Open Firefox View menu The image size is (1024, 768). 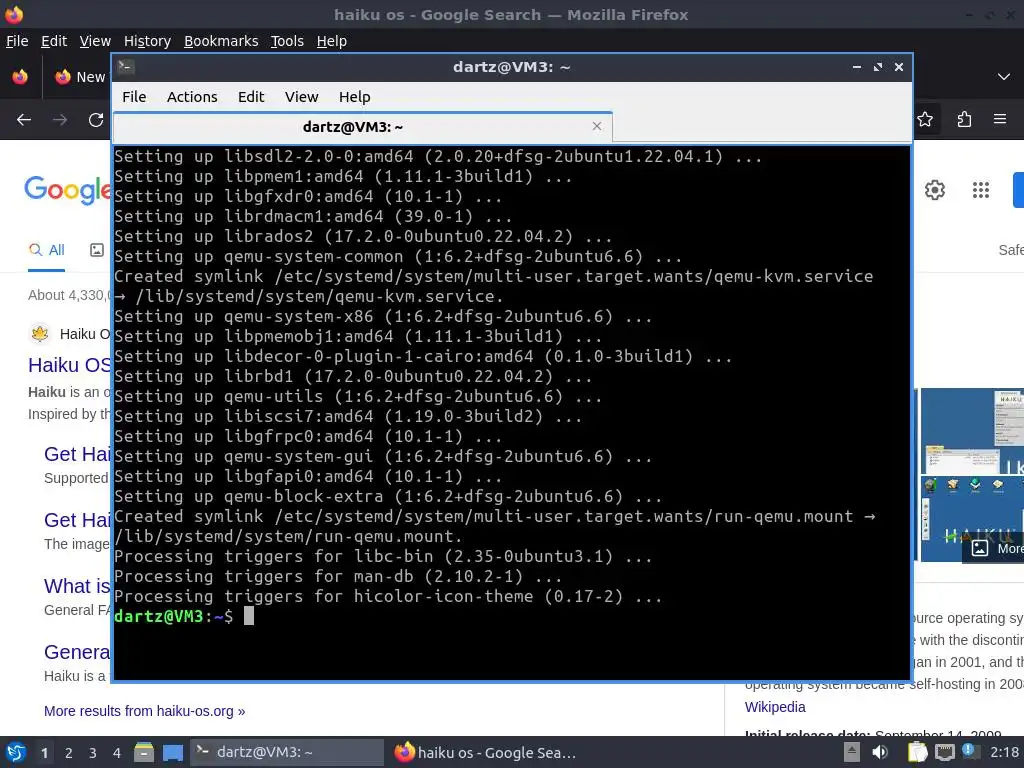pyautogui.click(x=95, y=41)
